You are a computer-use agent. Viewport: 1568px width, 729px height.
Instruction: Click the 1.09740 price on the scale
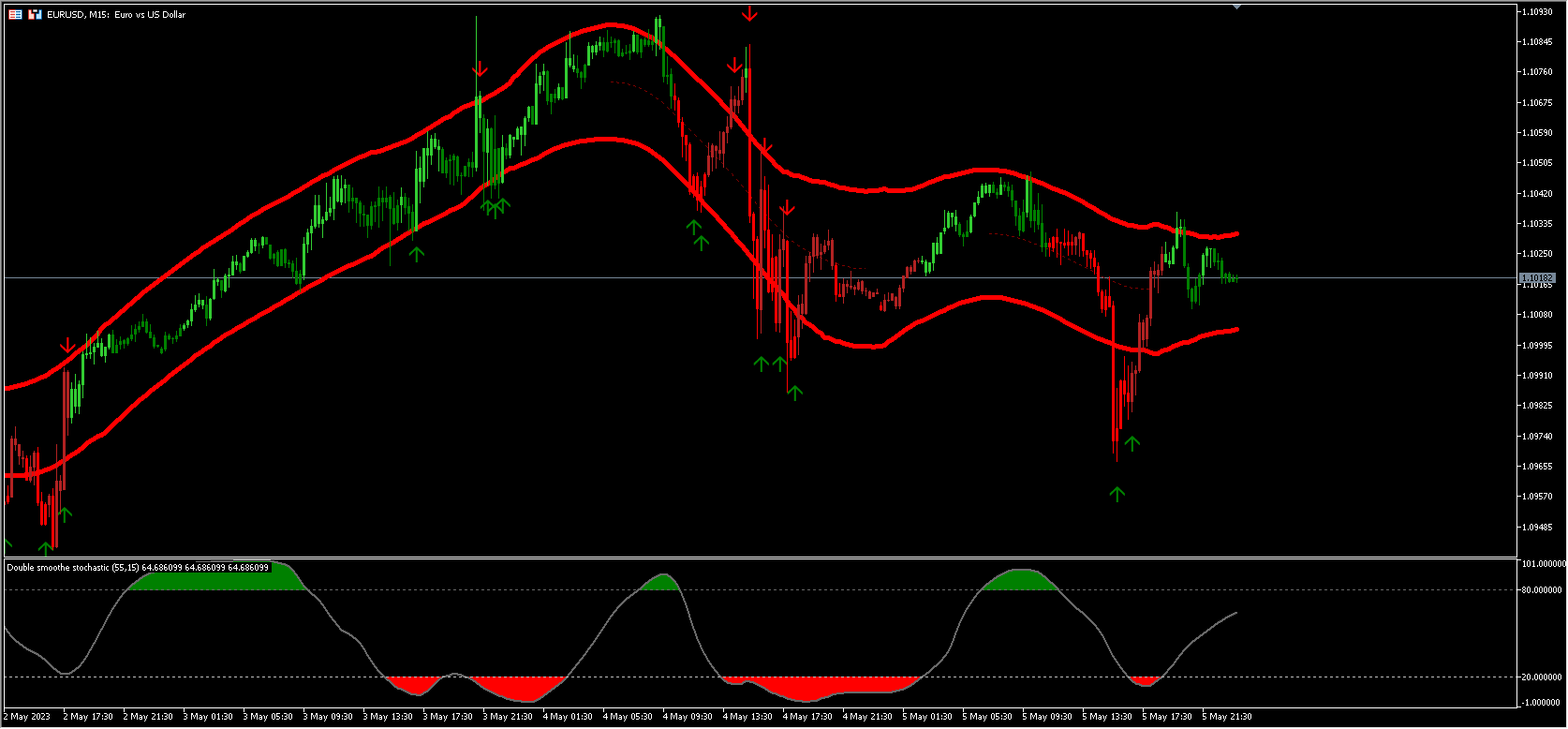tap(1538, 437)
